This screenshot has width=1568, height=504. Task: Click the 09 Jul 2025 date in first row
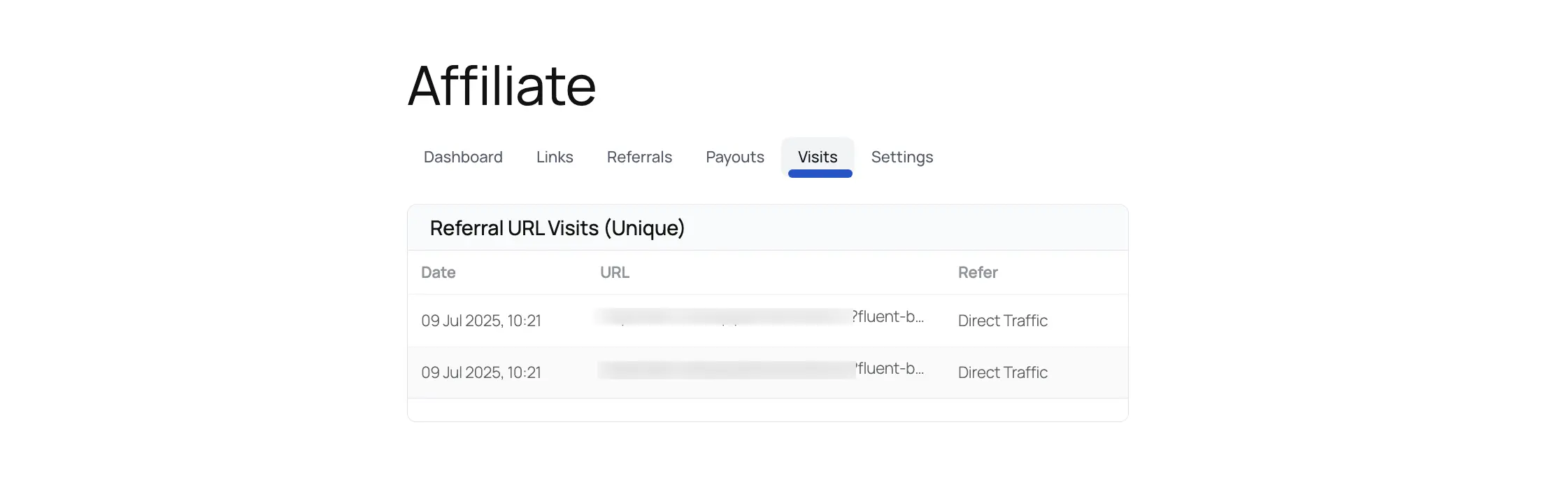coord(482,320)
